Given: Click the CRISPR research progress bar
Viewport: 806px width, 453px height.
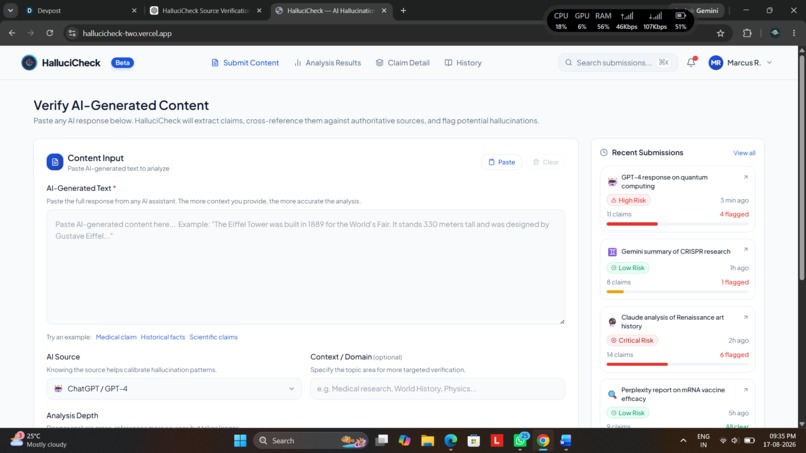Looking at the screenshot, I should (677, 292).
